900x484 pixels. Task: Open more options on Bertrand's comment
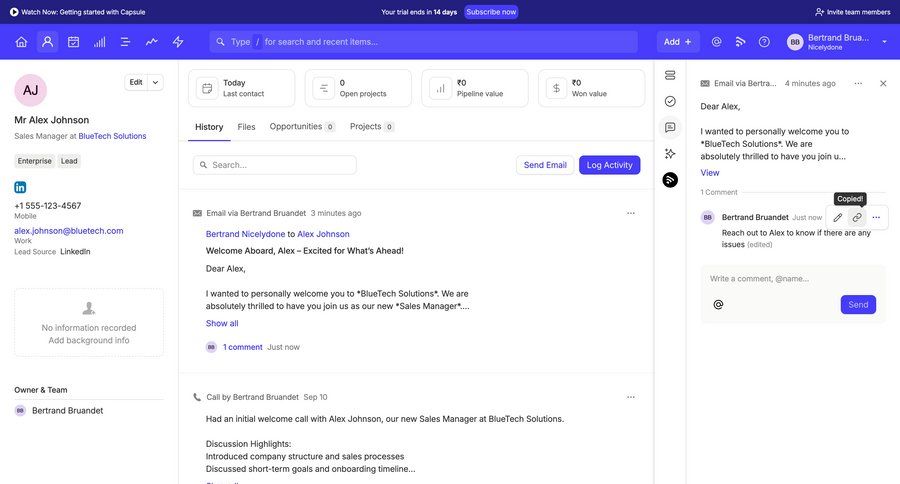pos(876,218)
